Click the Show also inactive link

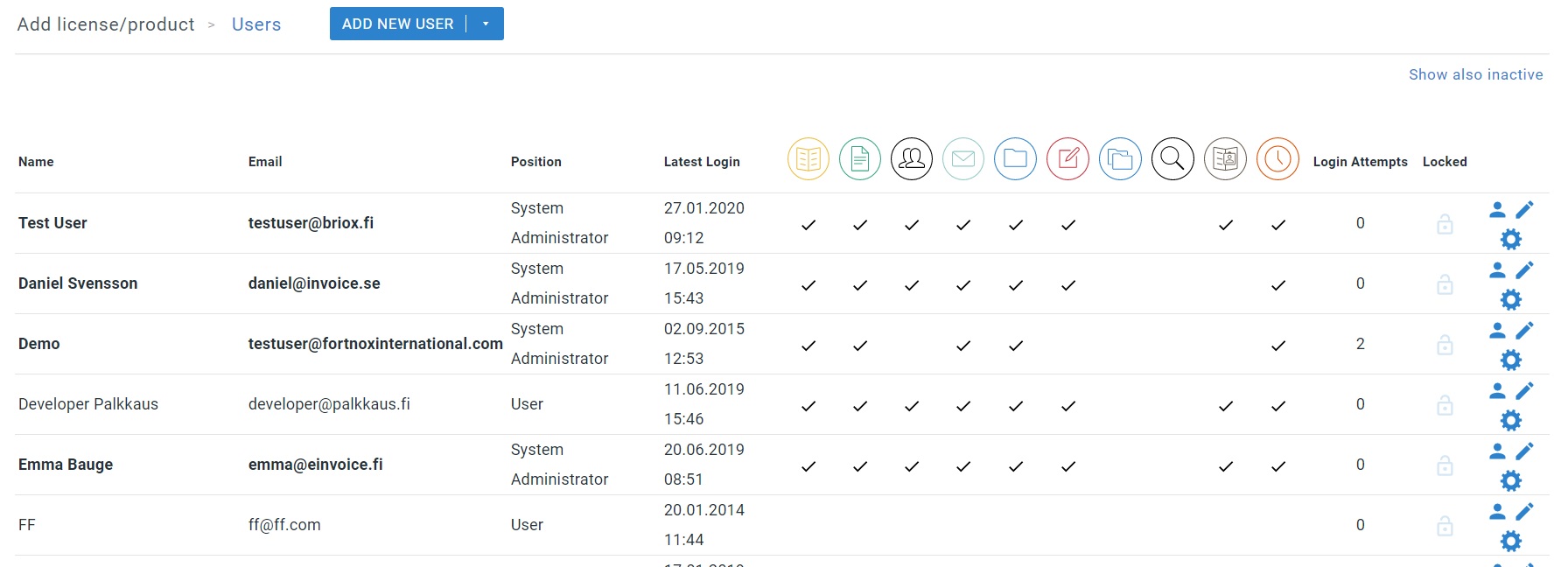pos(1475,75)
